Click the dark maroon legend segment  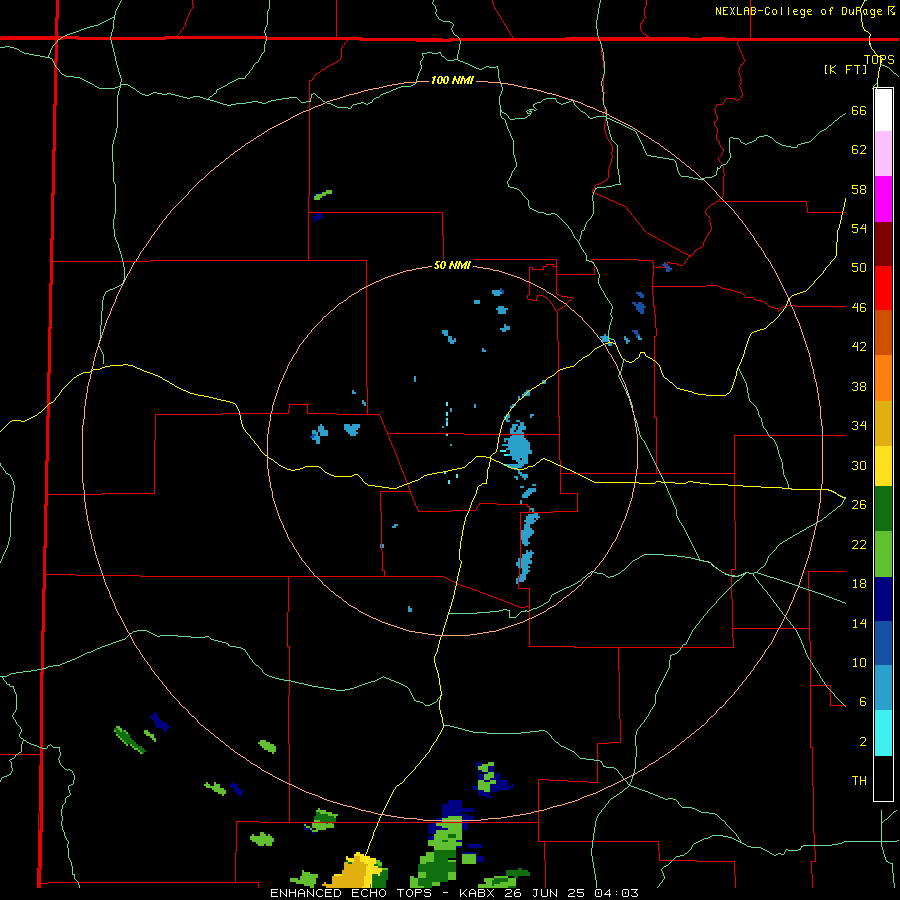click(883, 243)
